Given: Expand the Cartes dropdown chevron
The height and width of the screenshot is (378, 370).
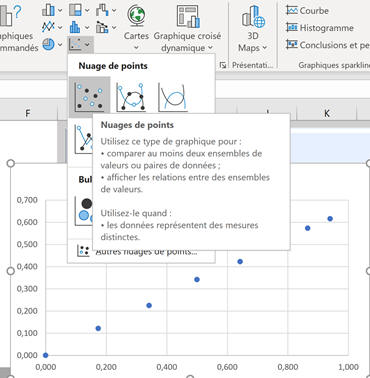Looking at the screenshot, I should click(x=136, y=48).
